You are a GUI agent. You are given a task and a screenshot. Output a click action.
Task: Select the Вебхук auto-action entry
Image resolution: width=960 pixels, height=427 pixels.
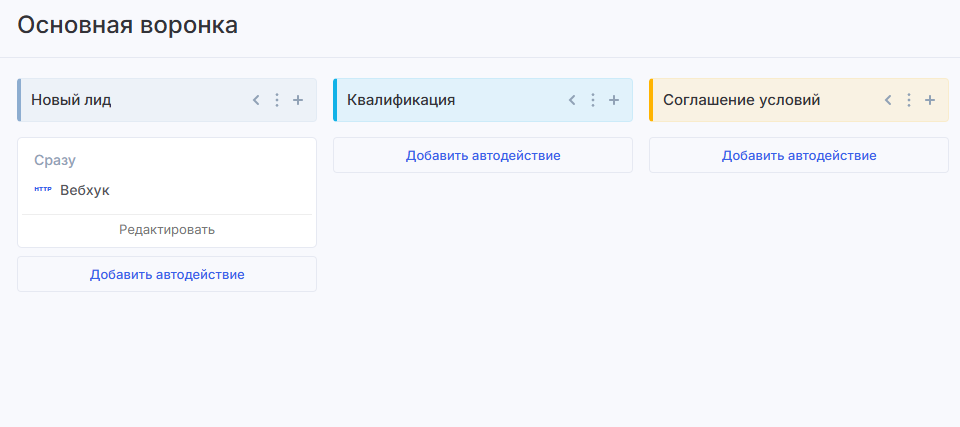[85, 190]
